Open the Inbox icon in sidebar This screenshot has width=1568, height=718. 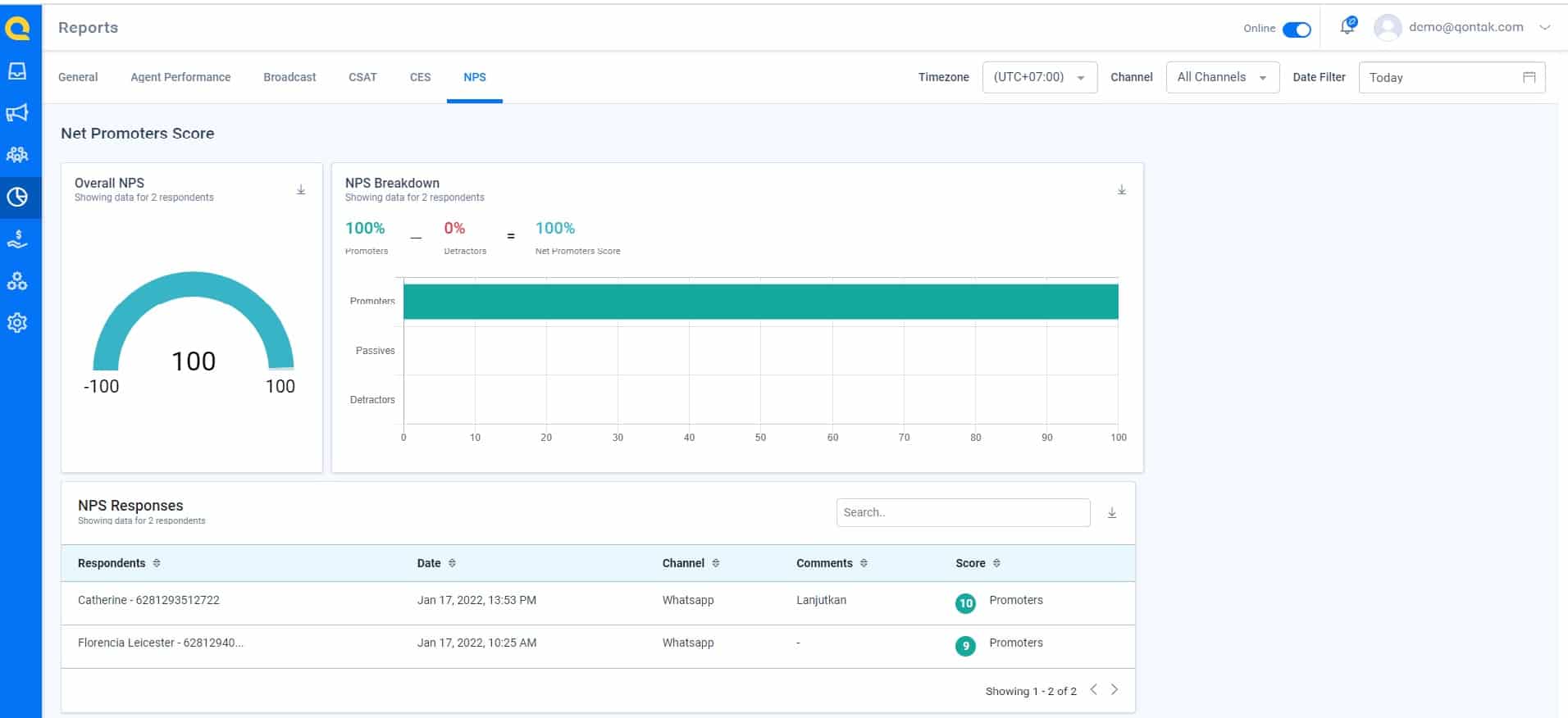17,71
